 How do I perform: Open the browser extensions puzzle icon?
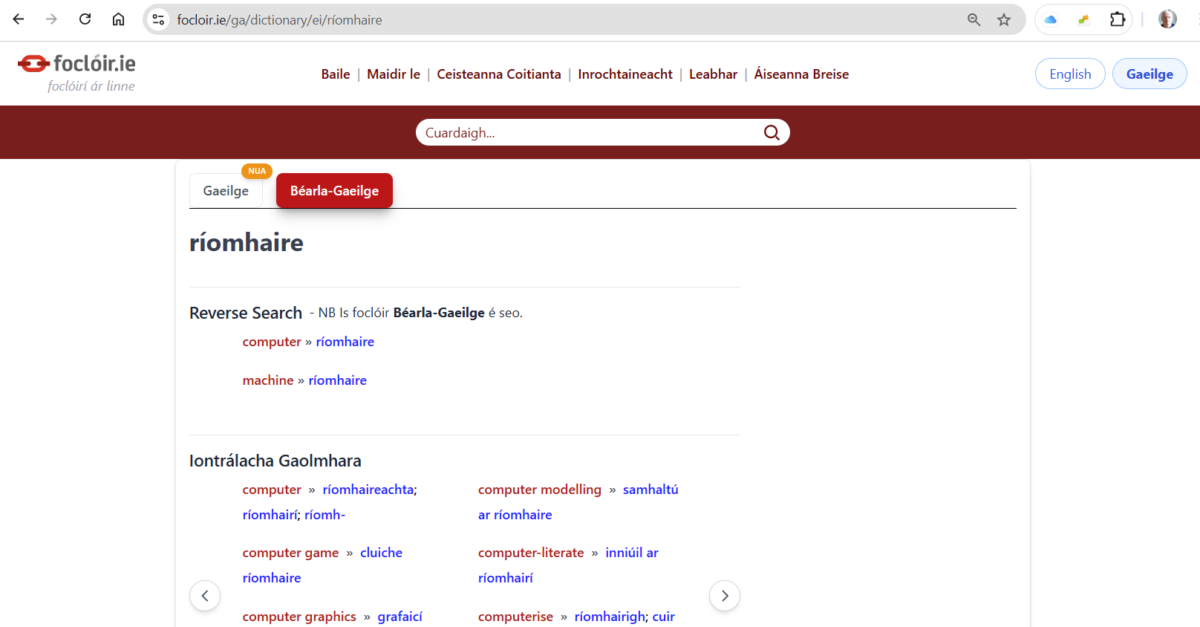coord(1117,19)
